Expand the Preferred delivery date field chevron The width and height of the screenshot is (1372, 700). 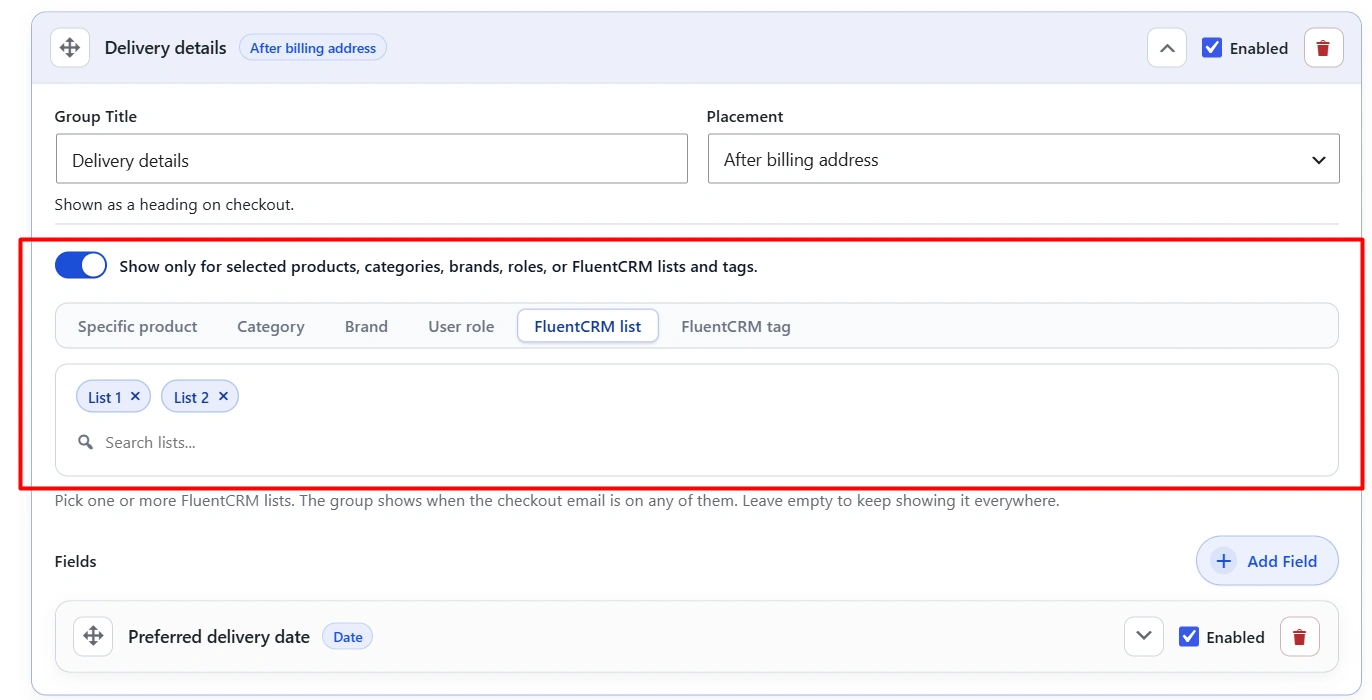pos(1144,636)
